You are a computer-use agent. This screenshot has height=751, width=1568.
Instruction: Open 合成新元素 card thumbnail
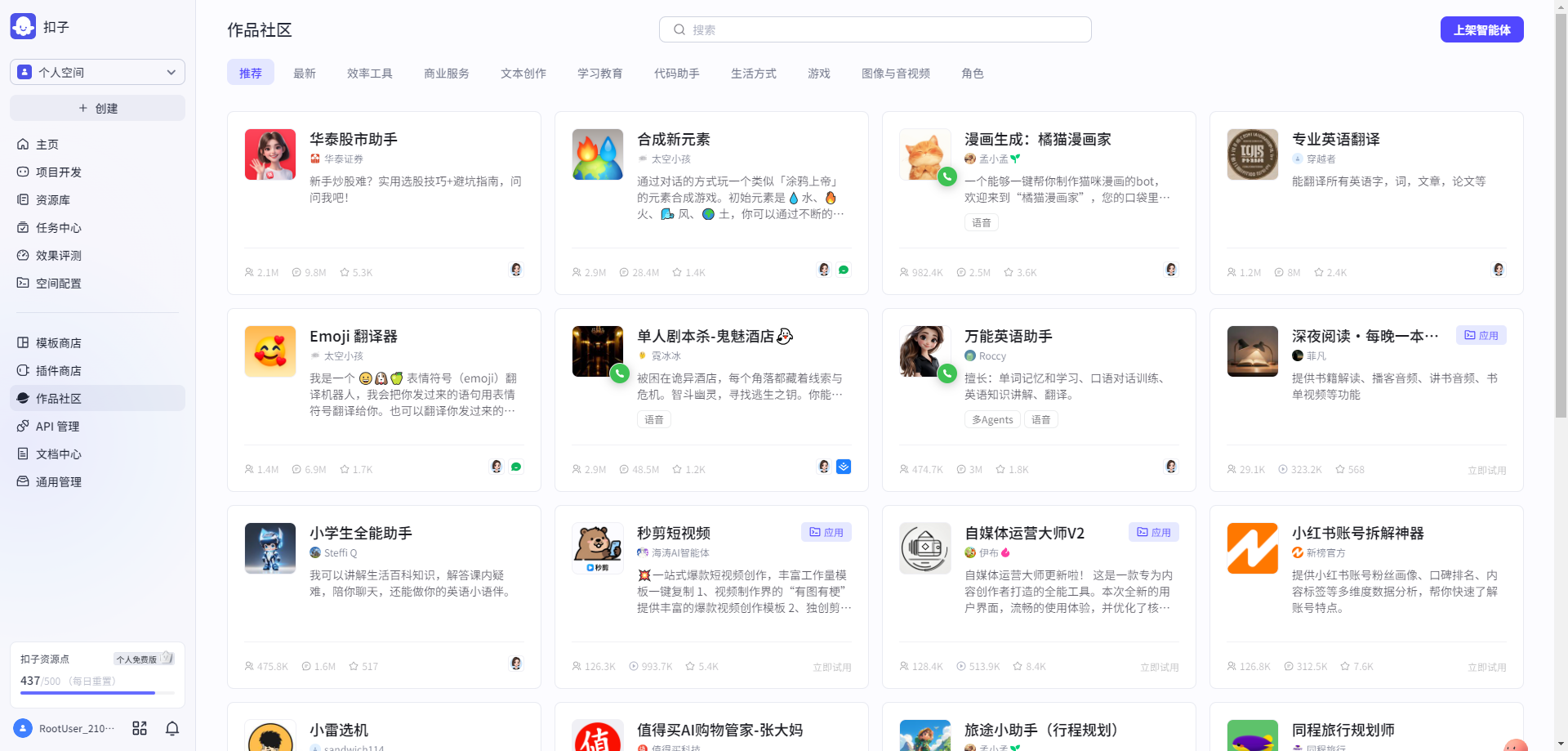[x=598, y=154]
